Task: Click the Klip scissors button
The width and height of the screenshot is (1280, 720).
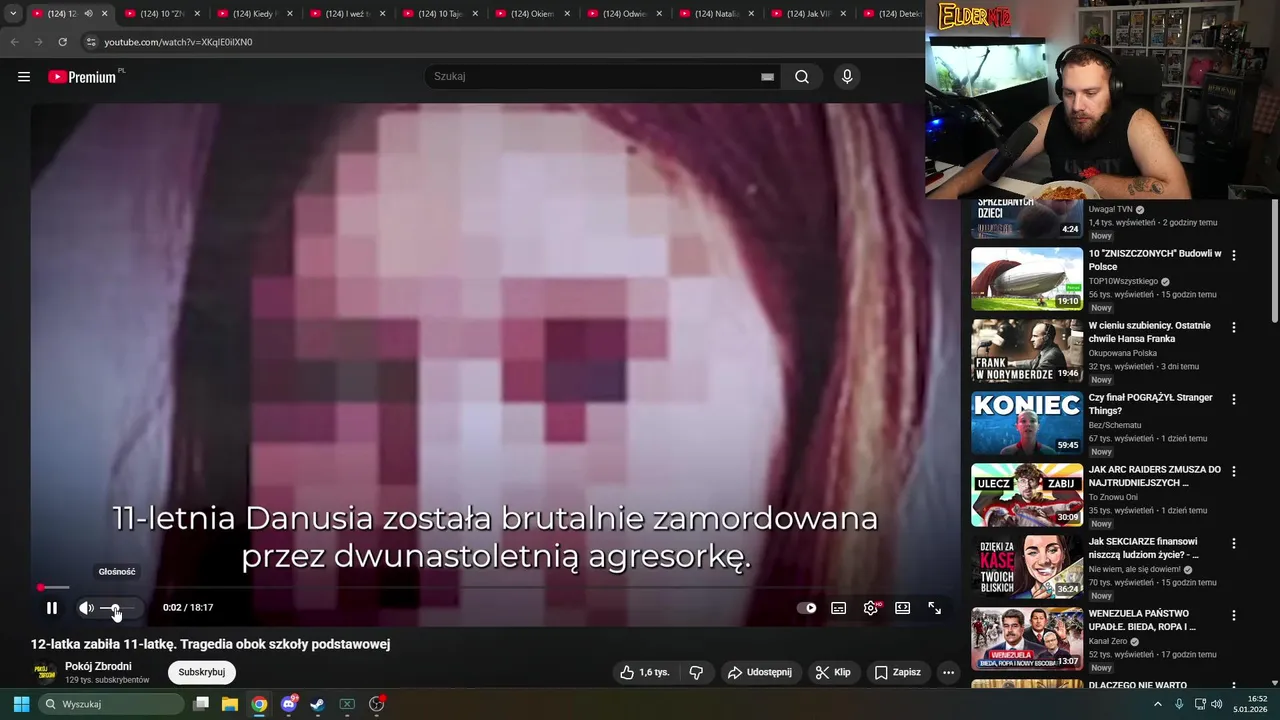Action: [833, 672]
